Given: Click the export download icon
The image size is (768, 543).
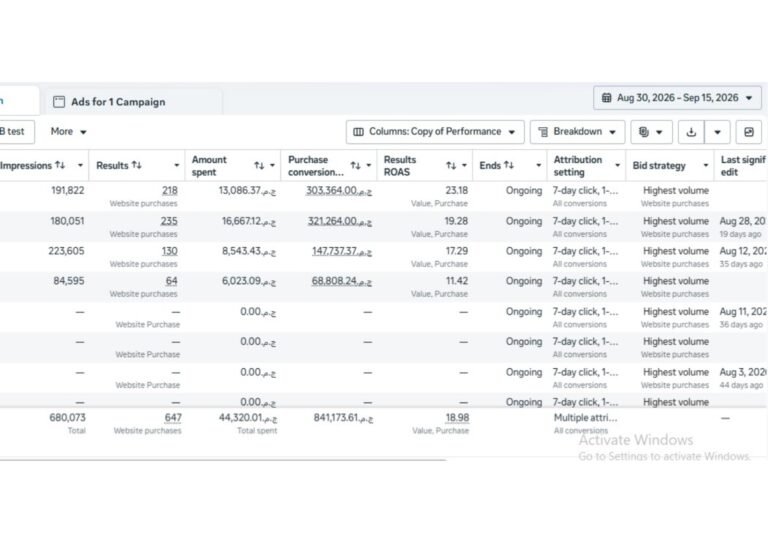Looking at the screenshot, I should point(691,132).
